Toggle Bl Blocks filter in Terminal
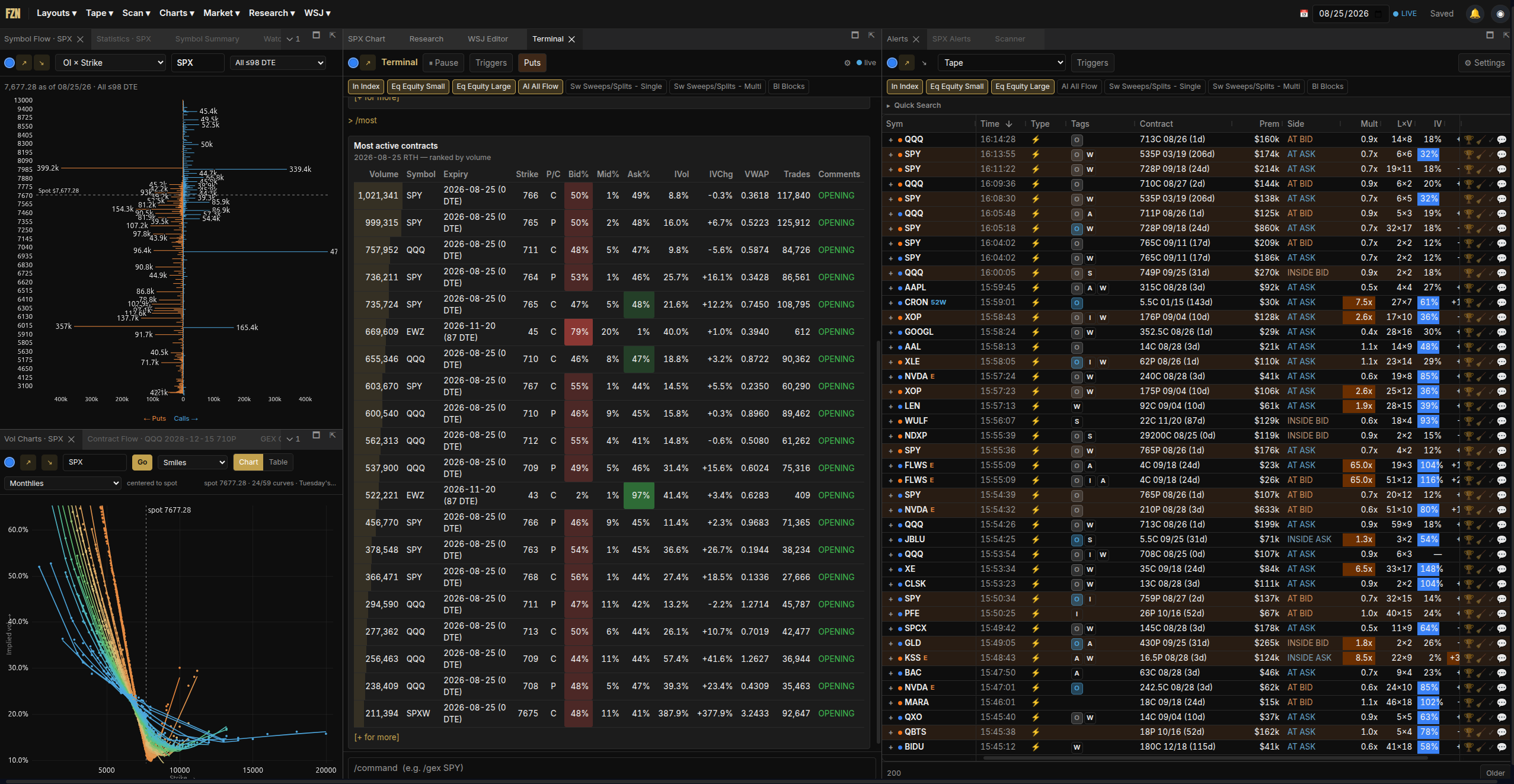This screenshot has width=1514, height=784. [789, 87]
